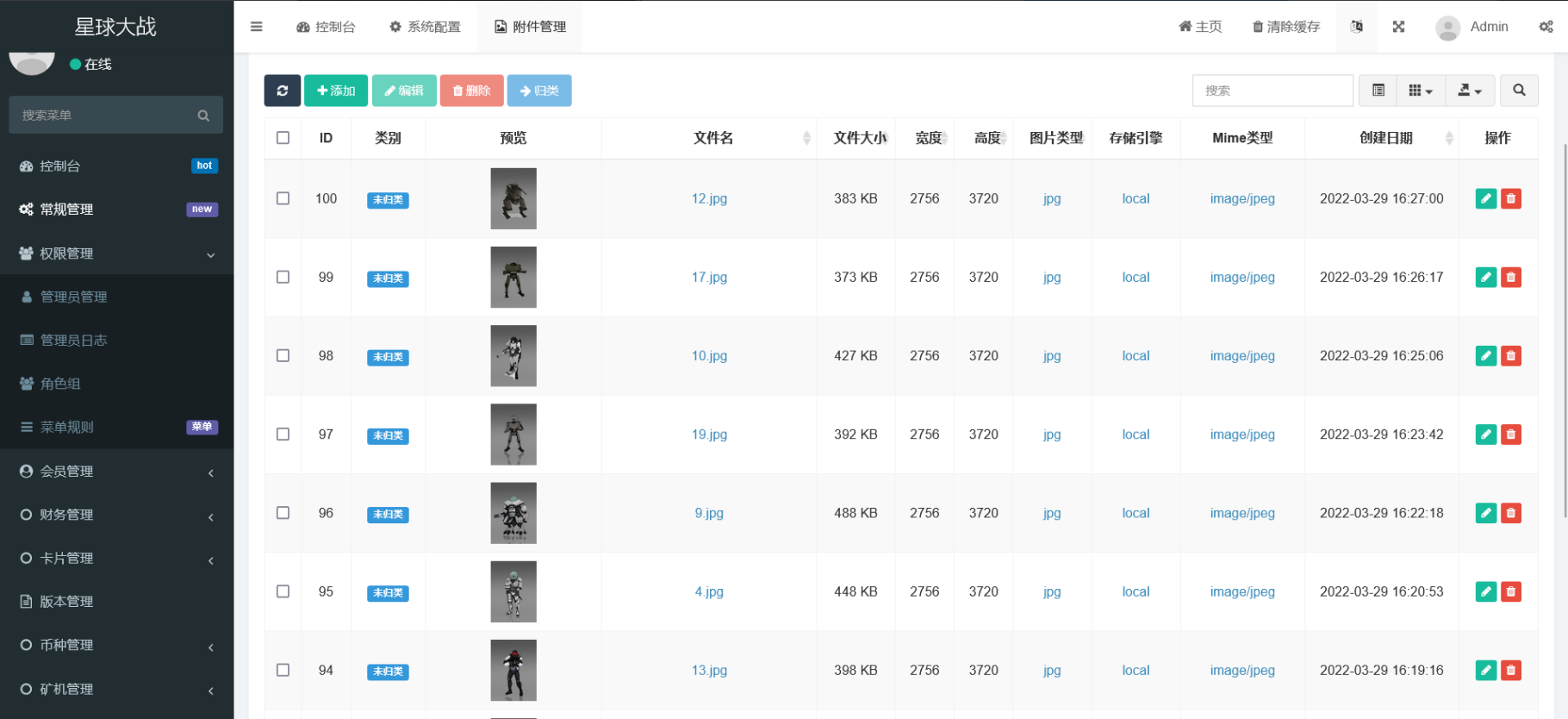Open the export data dropdown

coord(1469,91)
